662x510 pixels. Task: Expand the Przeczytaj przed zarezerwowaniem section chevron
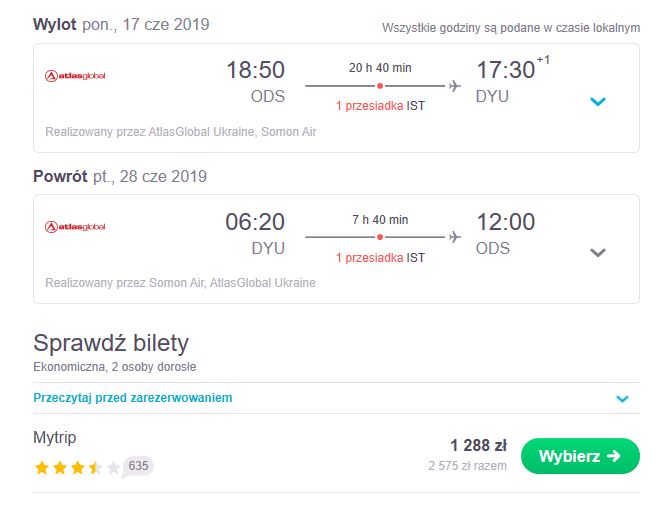pyautogui.click(x=622, y=399)
